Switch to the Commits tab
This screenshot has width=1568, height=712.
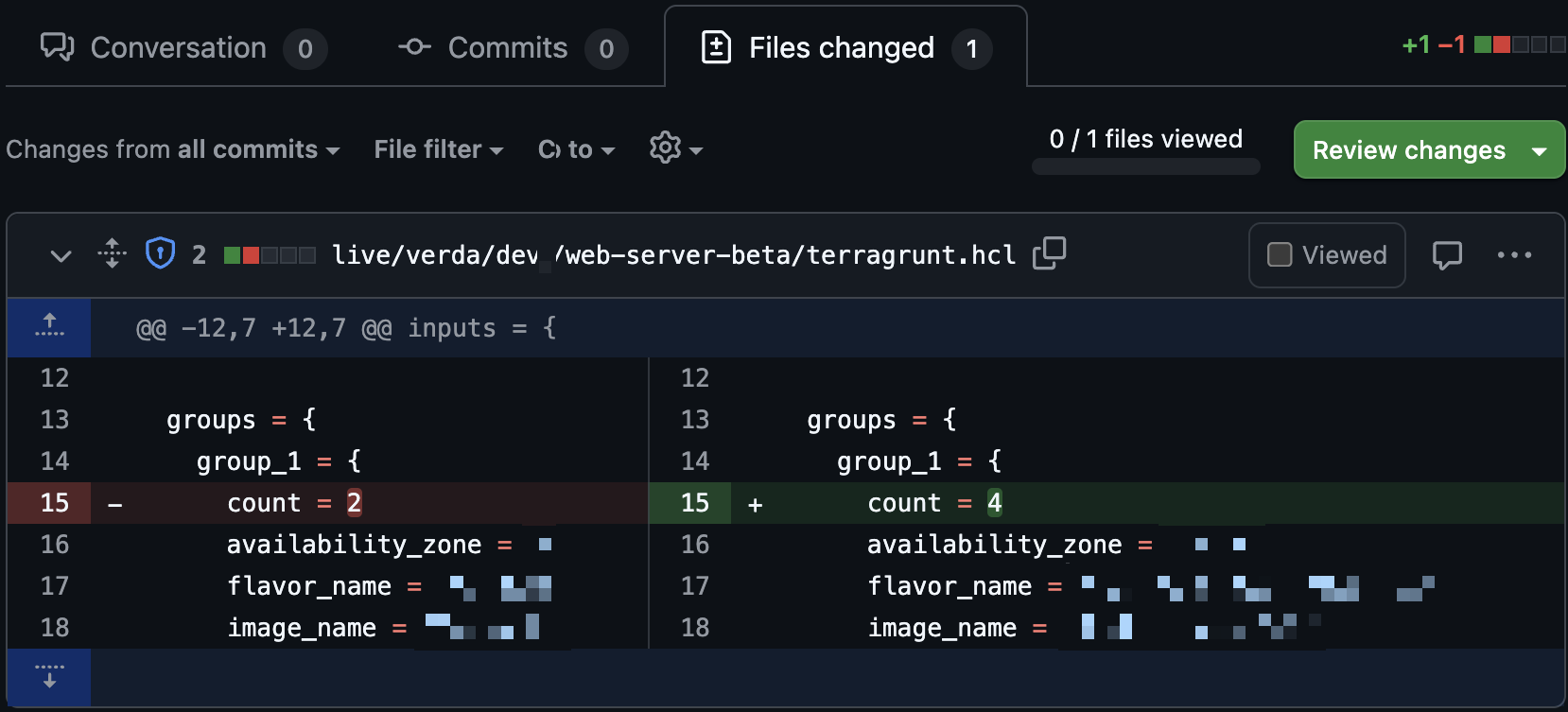513,47
